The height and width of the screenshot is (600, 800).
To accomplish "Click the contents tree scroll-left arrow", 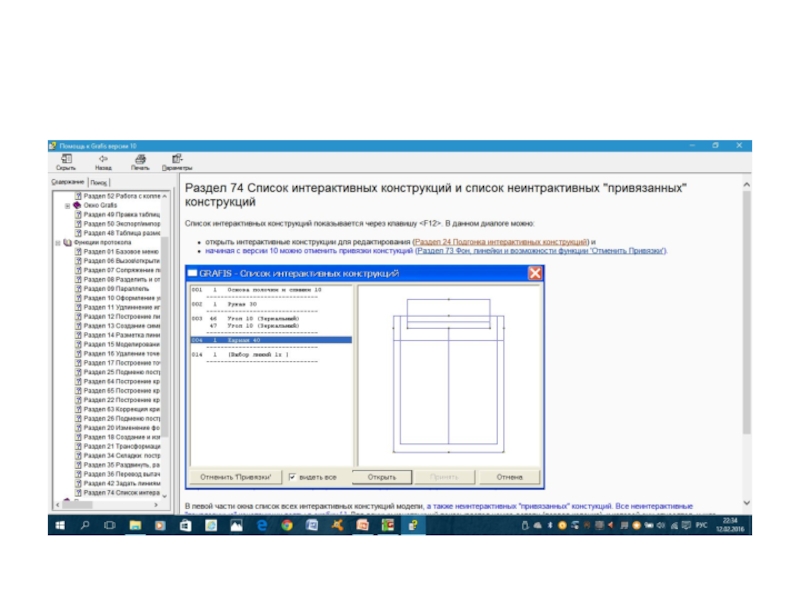I will coord(58,505).
